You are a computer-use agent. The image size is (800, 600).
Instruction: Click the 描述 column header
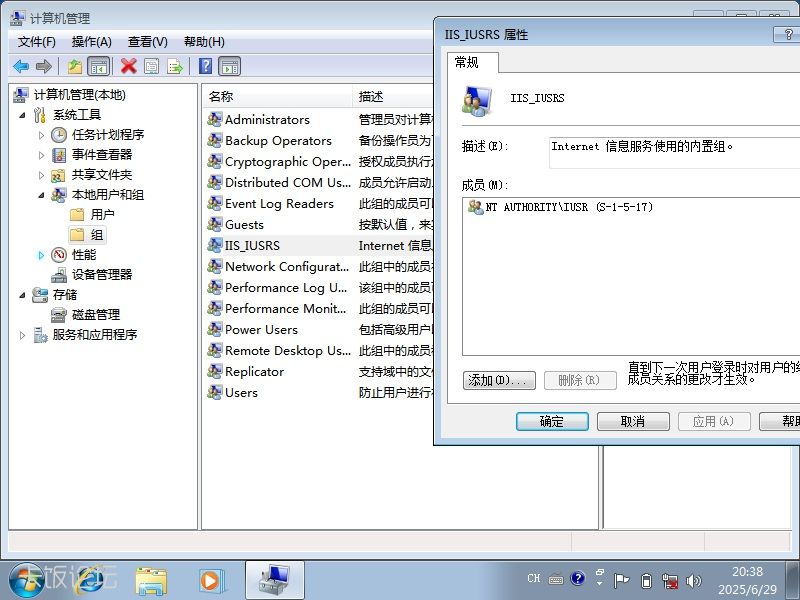point(393,96)
